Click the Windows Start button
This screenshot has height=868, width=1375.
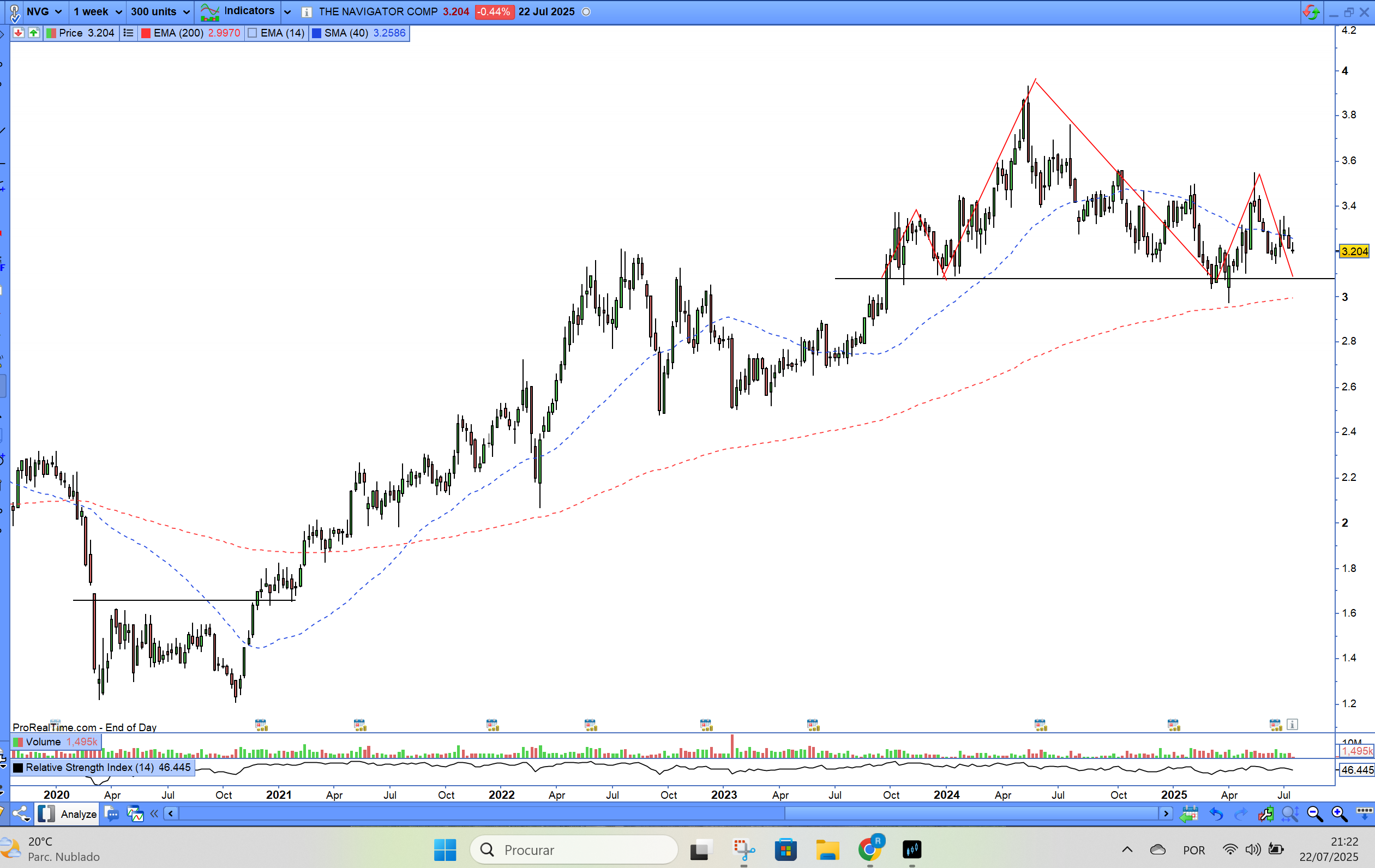[x=445, y=850]
